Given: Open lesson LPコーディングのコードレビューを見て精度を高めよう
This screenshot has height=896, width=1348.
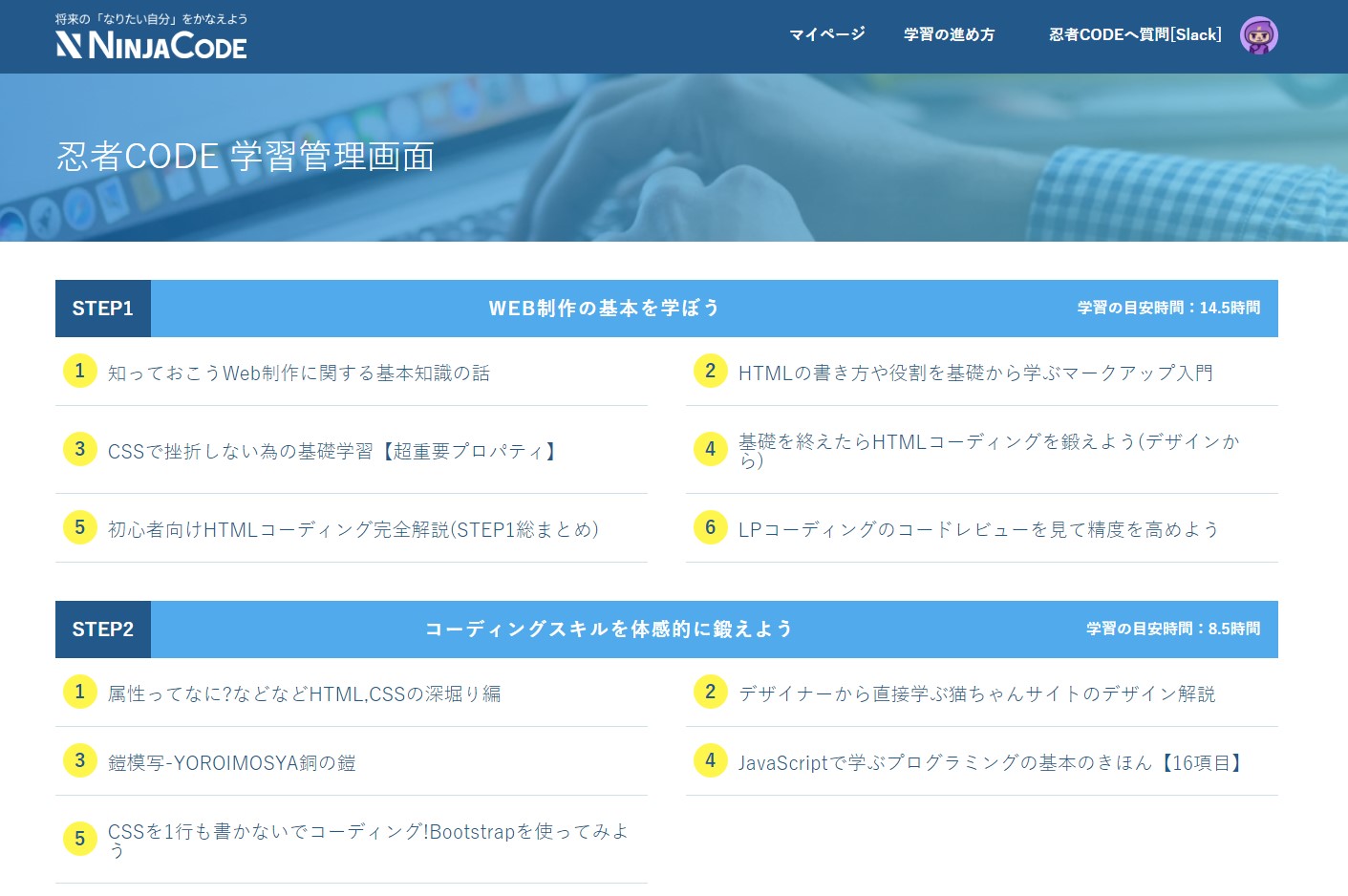Looking at the screenshot, I should click(979, 529).
